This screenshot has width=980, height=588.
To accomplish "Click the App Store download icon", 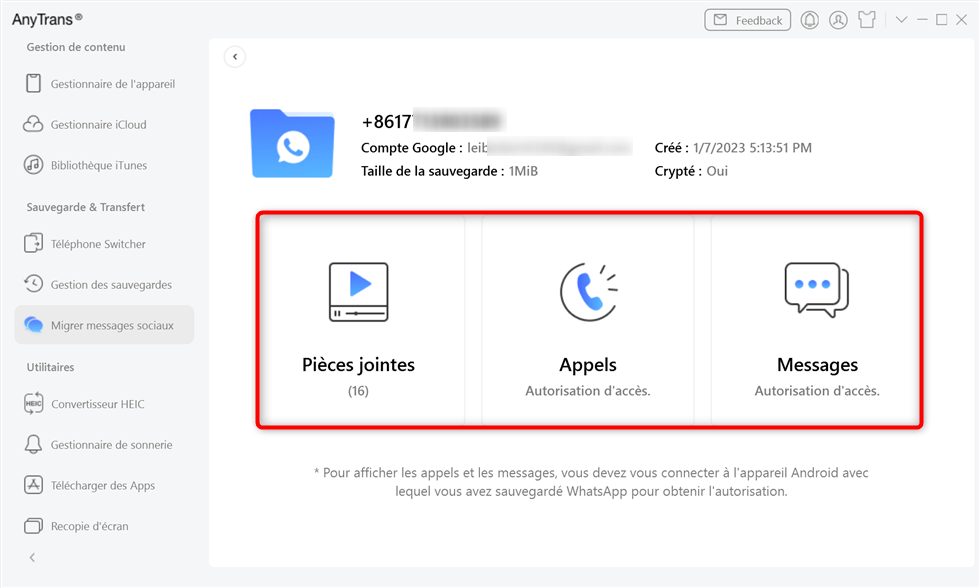I will tap(33, 485).
